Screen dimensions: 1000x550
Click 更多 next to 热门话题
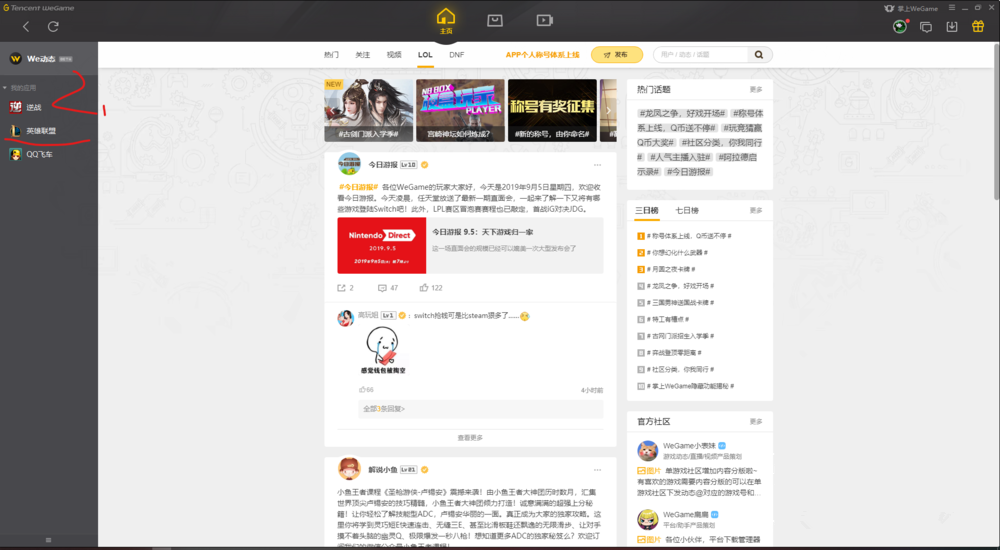(756, 90)
